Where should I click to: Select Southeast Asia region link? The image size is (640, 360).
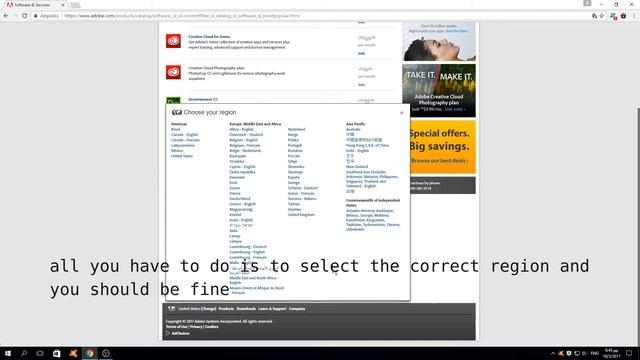click(x=372, y=179)
